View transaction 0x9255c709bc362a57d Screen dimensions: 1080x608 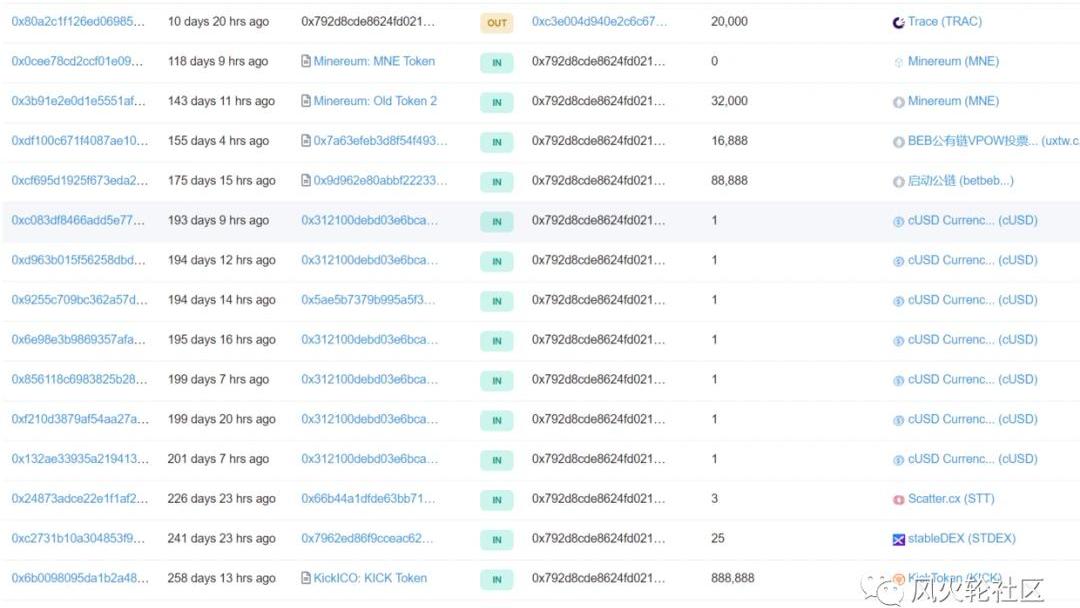[79, 300]
